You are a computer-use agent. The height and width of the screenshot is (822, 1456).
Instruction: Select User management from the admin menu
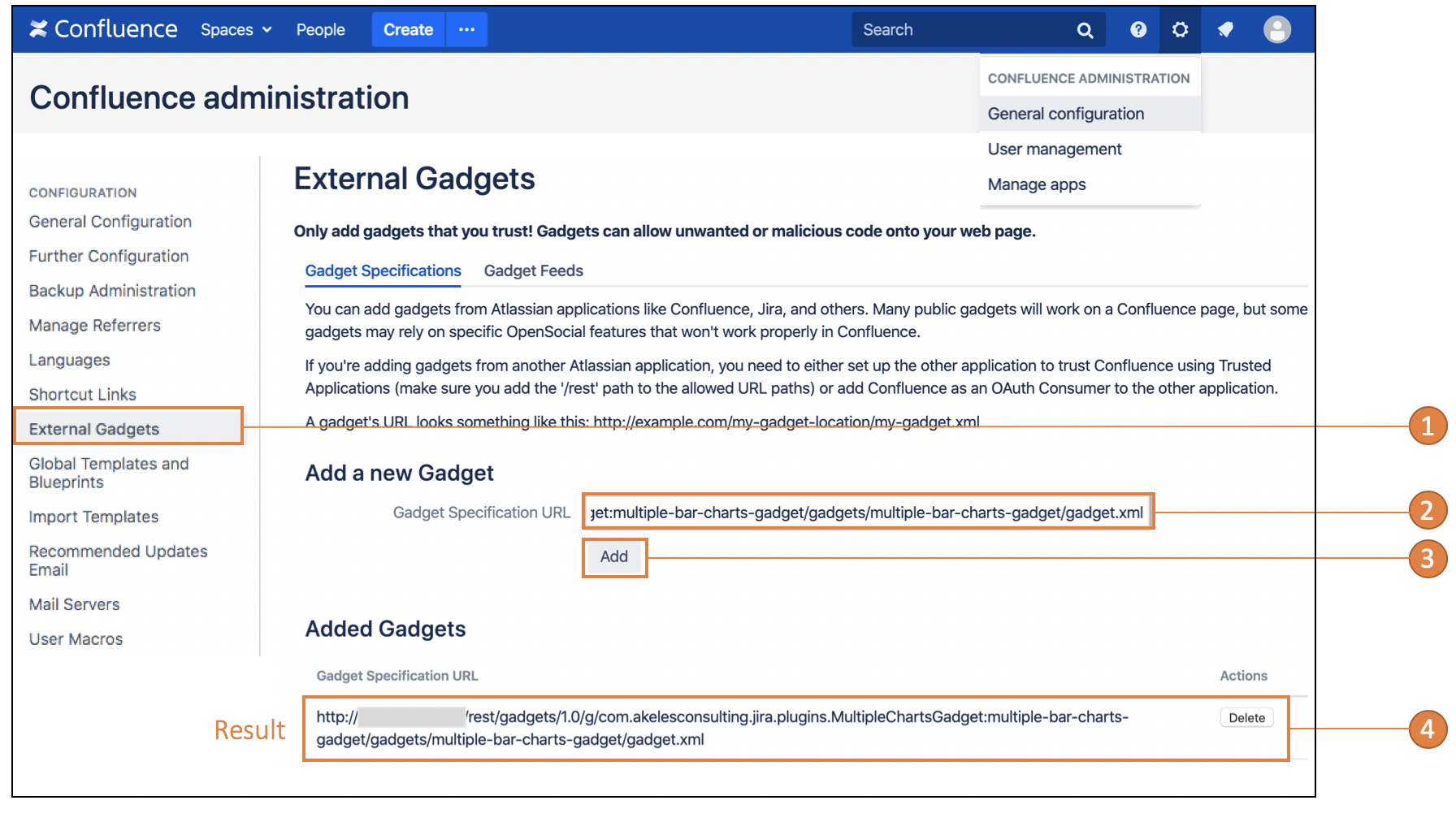click(x=1054, y=149)
